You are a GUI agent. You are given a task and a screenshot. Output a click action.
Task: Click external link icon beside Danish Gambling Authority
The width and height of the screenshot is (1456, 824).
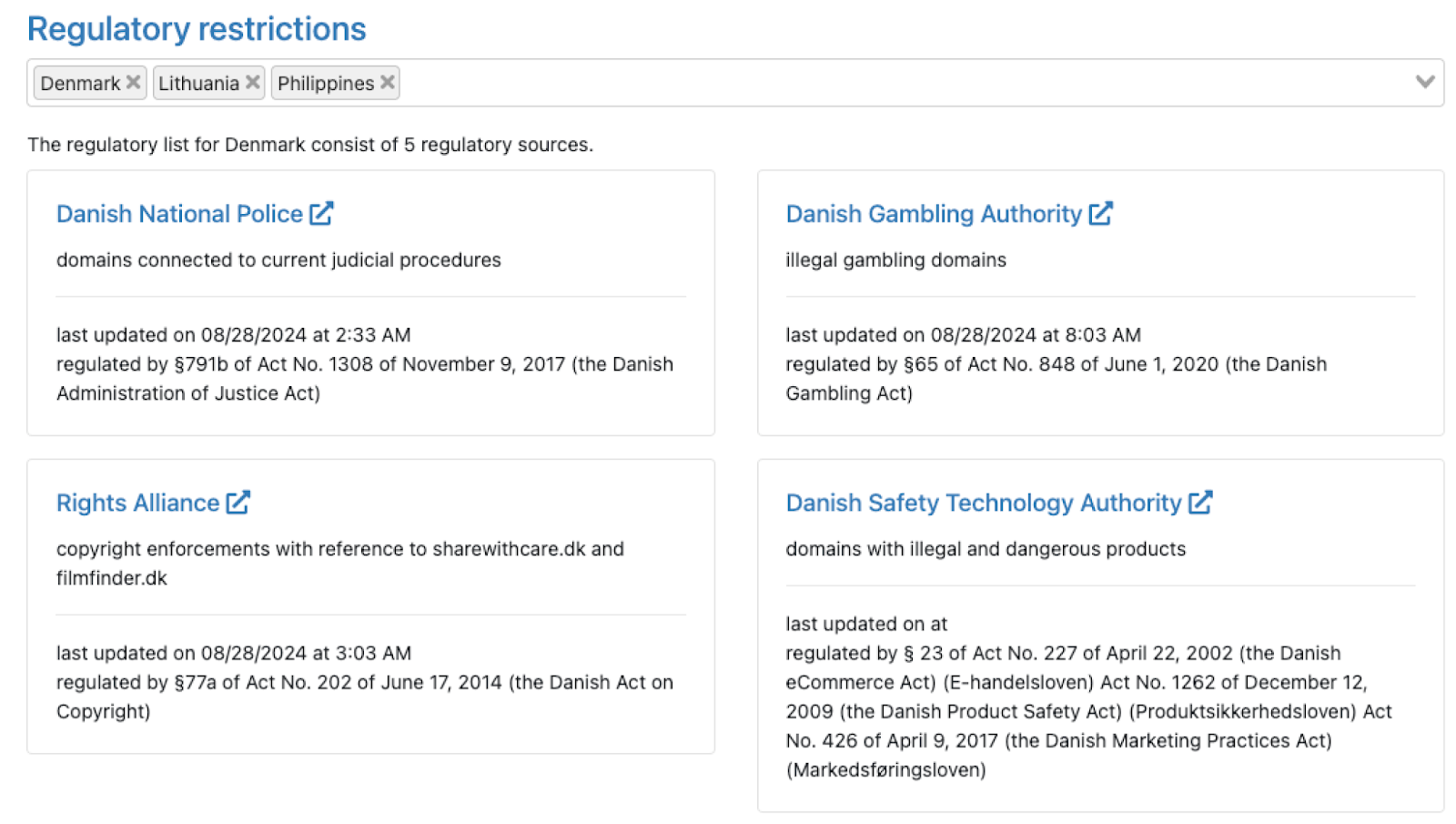pos(1100,213)
